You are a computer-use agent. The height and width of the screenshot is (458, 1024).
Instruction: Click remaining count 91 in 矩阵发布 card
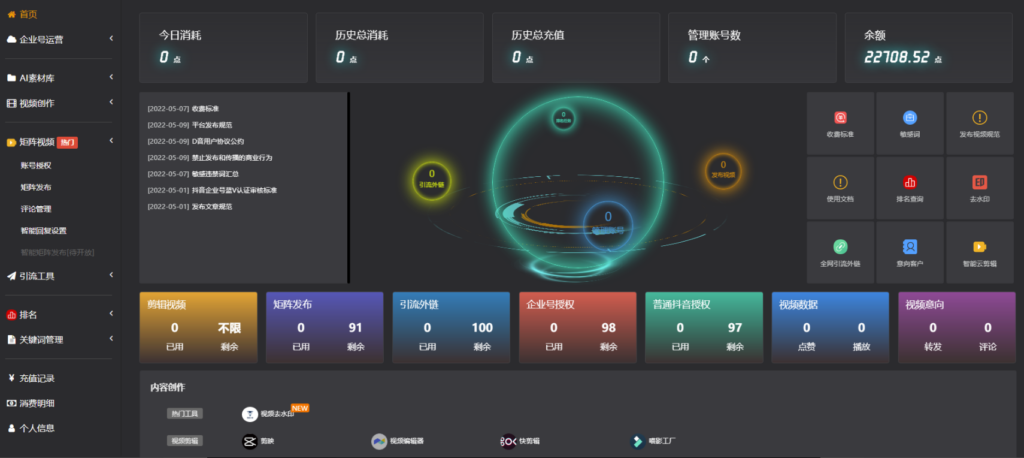click(356, 328)
